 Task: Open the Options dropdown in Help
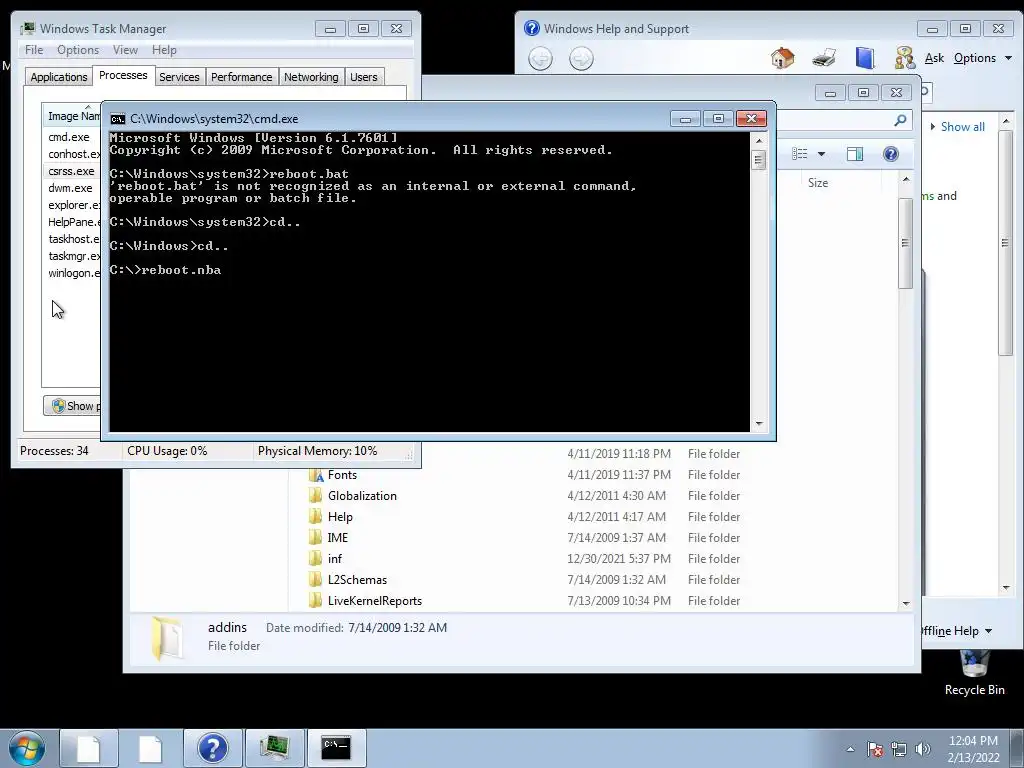(x=982, y=58)
